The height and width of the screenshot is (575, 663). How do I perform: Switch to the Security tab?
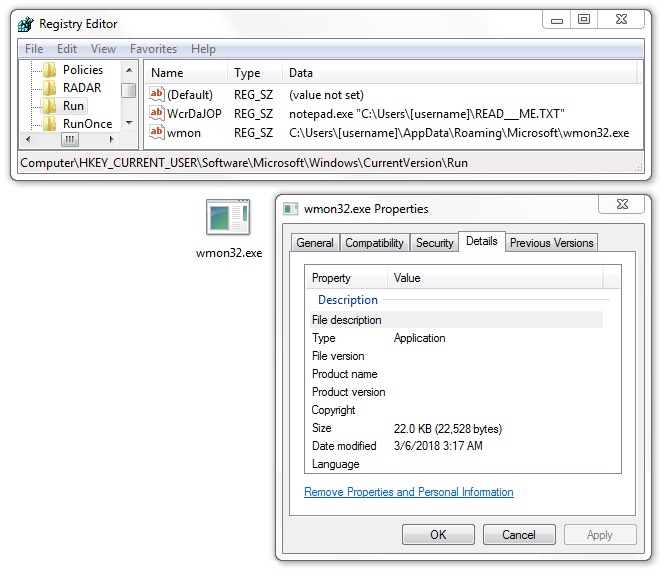(x=434, y=243)
